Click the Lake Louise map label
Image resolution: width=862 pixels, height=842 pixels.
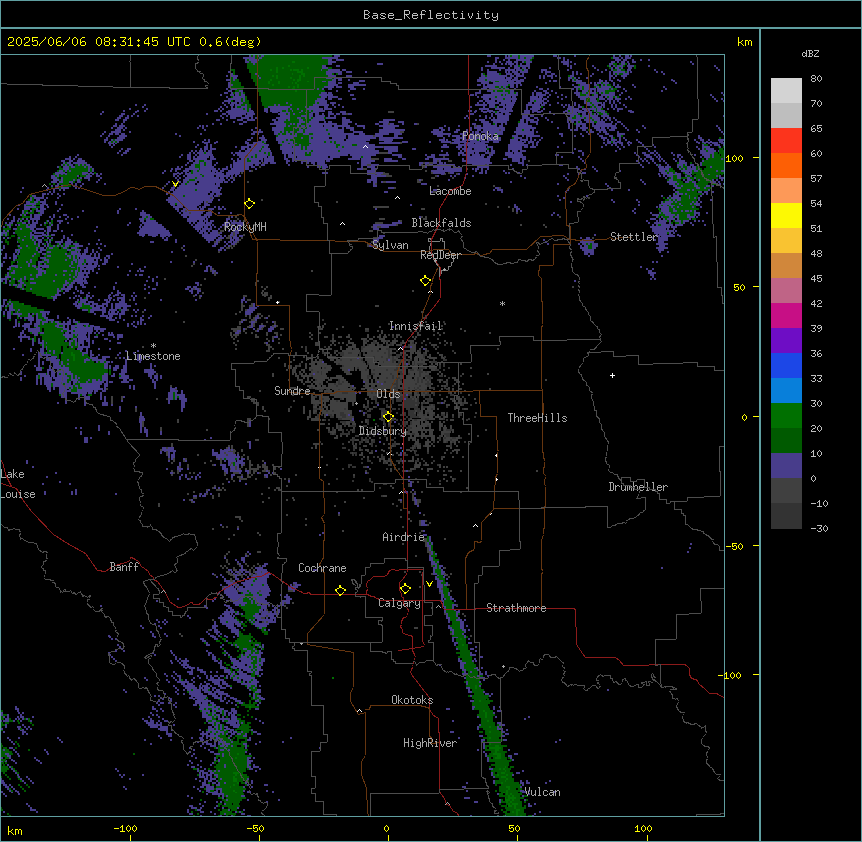[18, 484]
